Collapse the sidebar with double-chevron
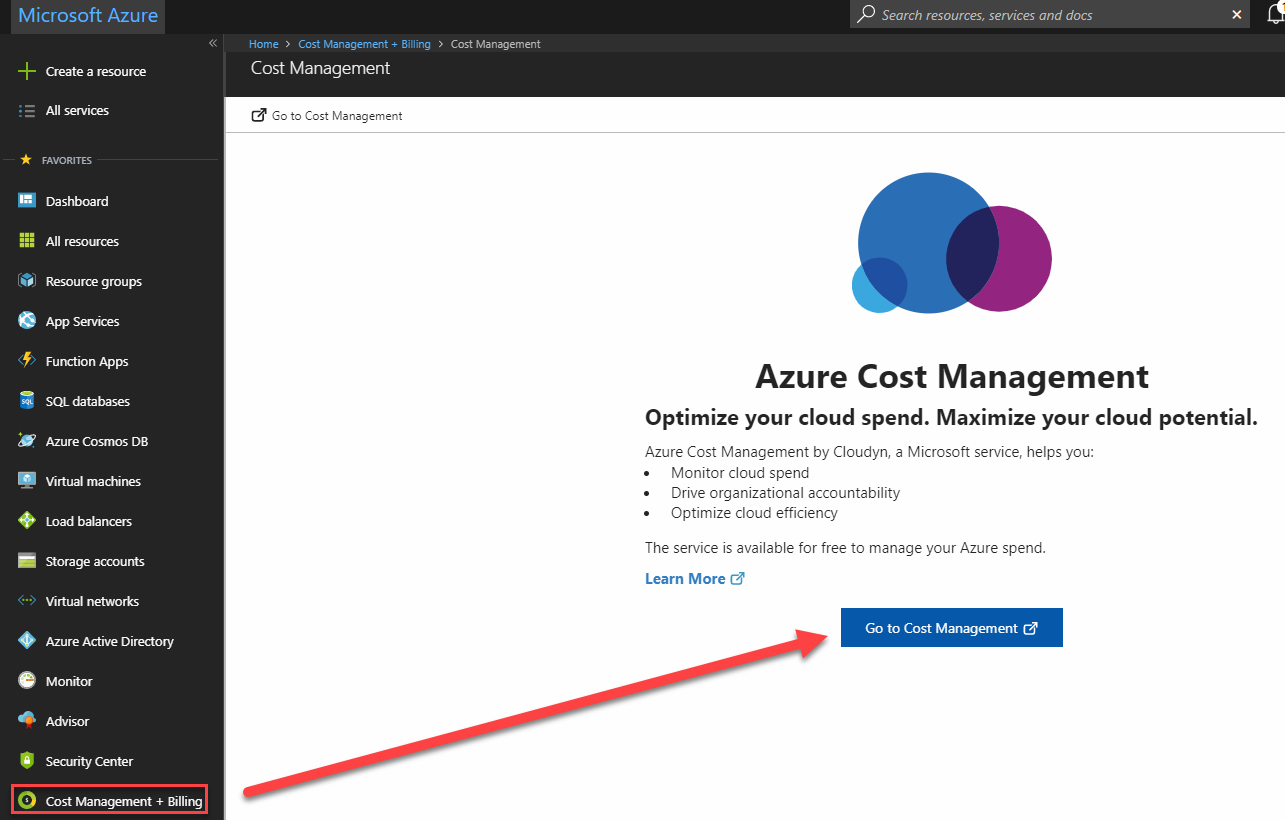Screen dimensions: 1285x820 (x=213, y=43)
